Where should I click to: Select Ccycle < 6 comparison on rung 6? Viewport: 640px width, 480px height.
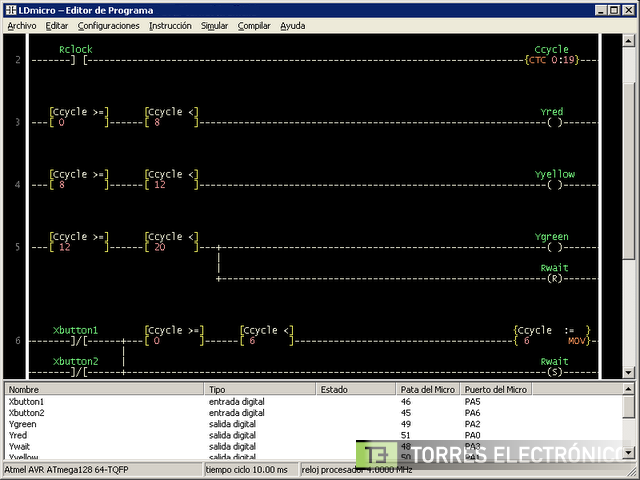267,336
